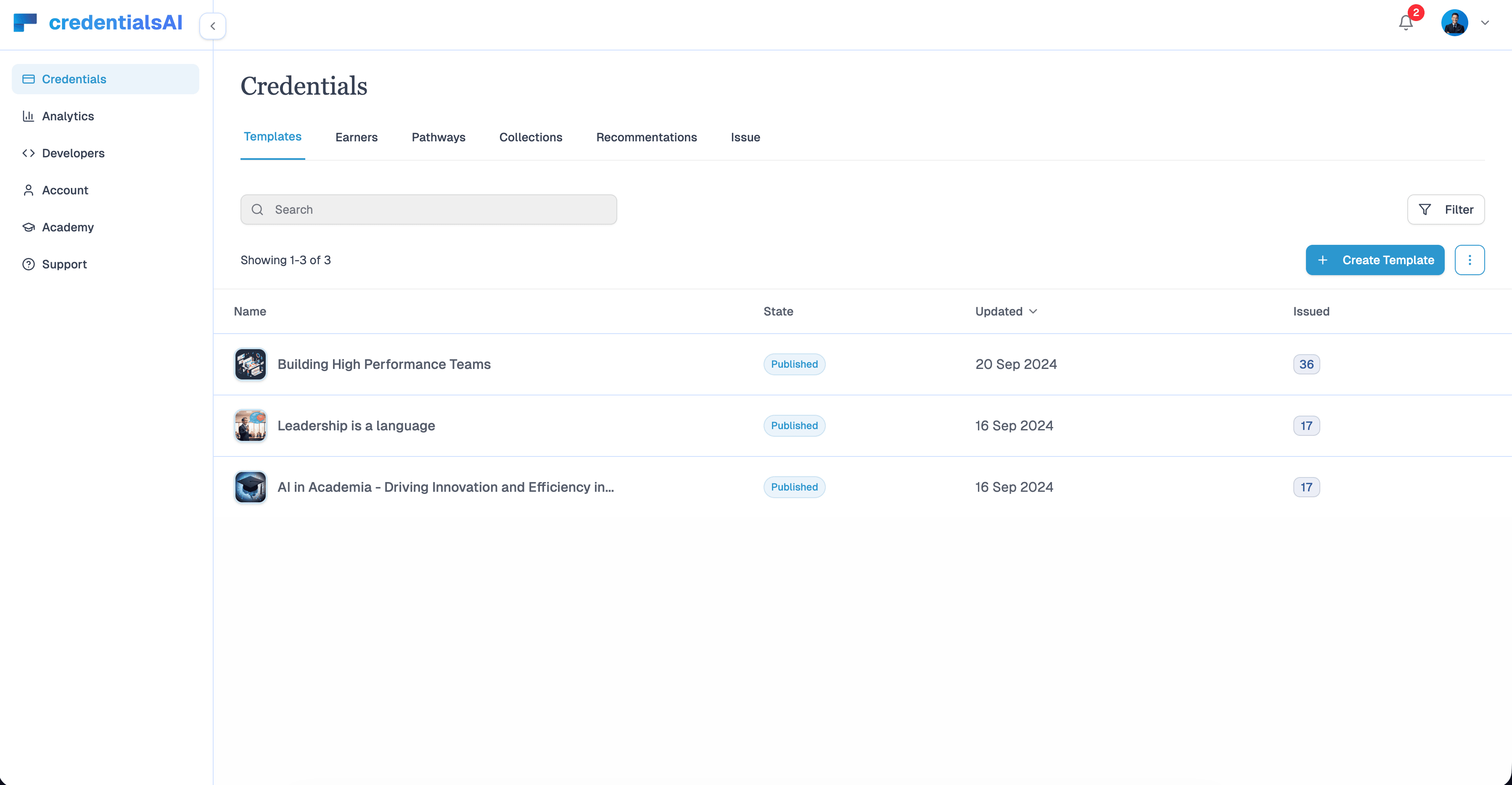Open the Analytics section icon
The image size is (1512, 785).
pos(29,116)
